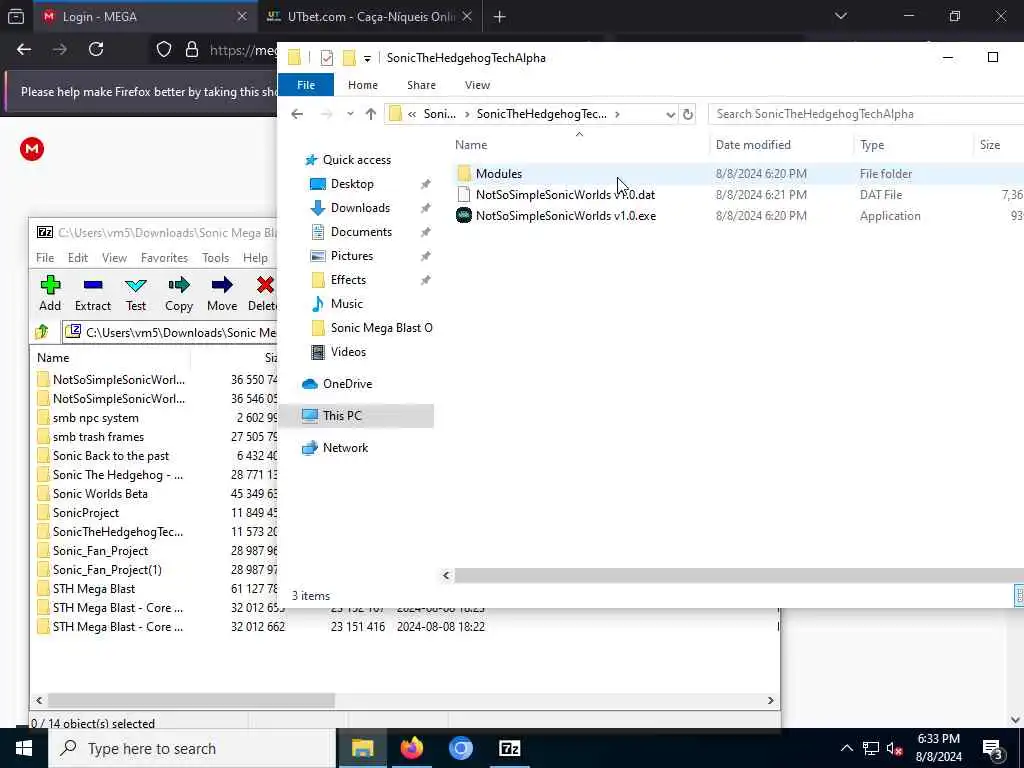1024x768 pixels.
Task: Open the notification center icon
Action: point(993,748)
